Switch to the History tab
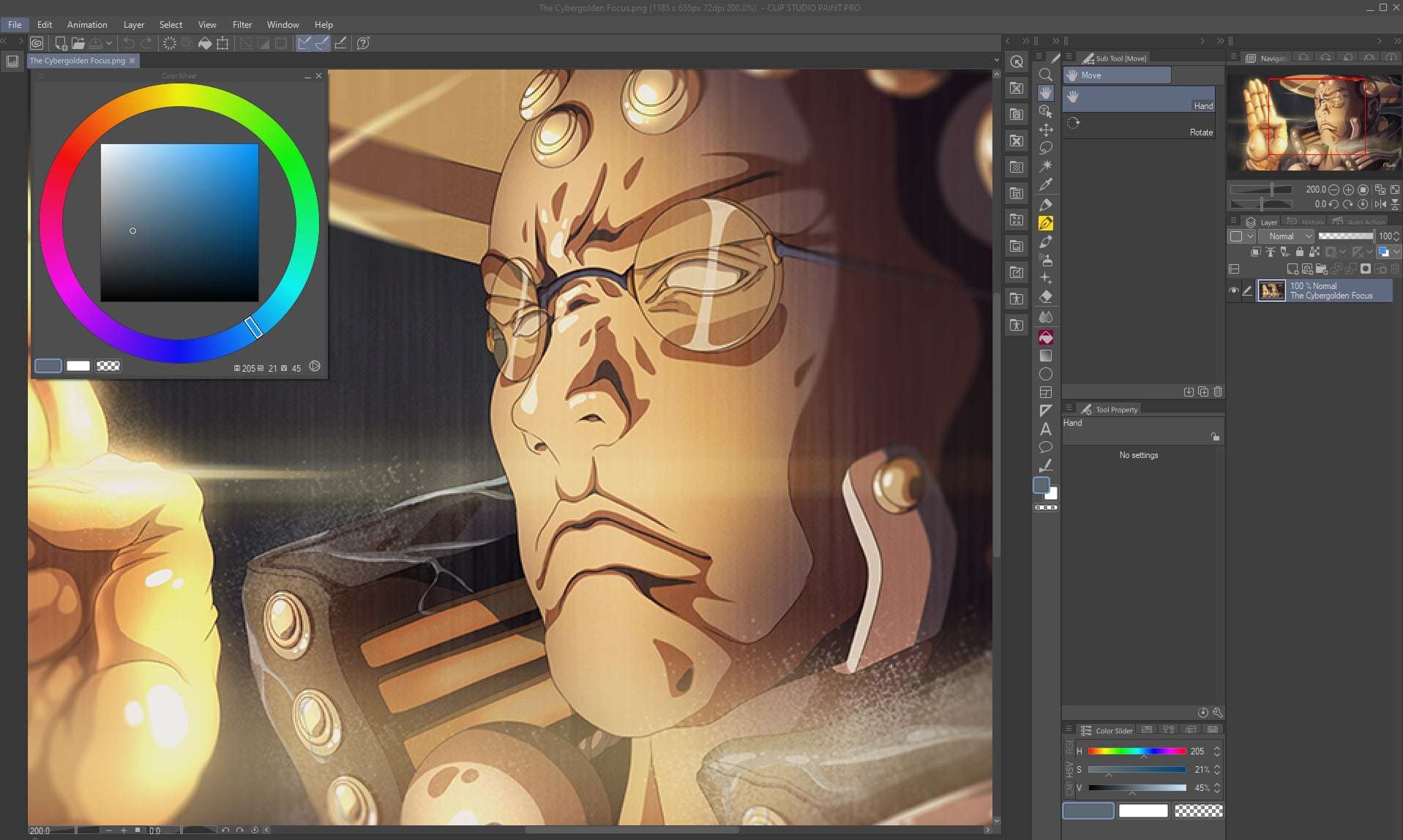The width and height of the screenshot is (1403, 840). click(1306, 222)
